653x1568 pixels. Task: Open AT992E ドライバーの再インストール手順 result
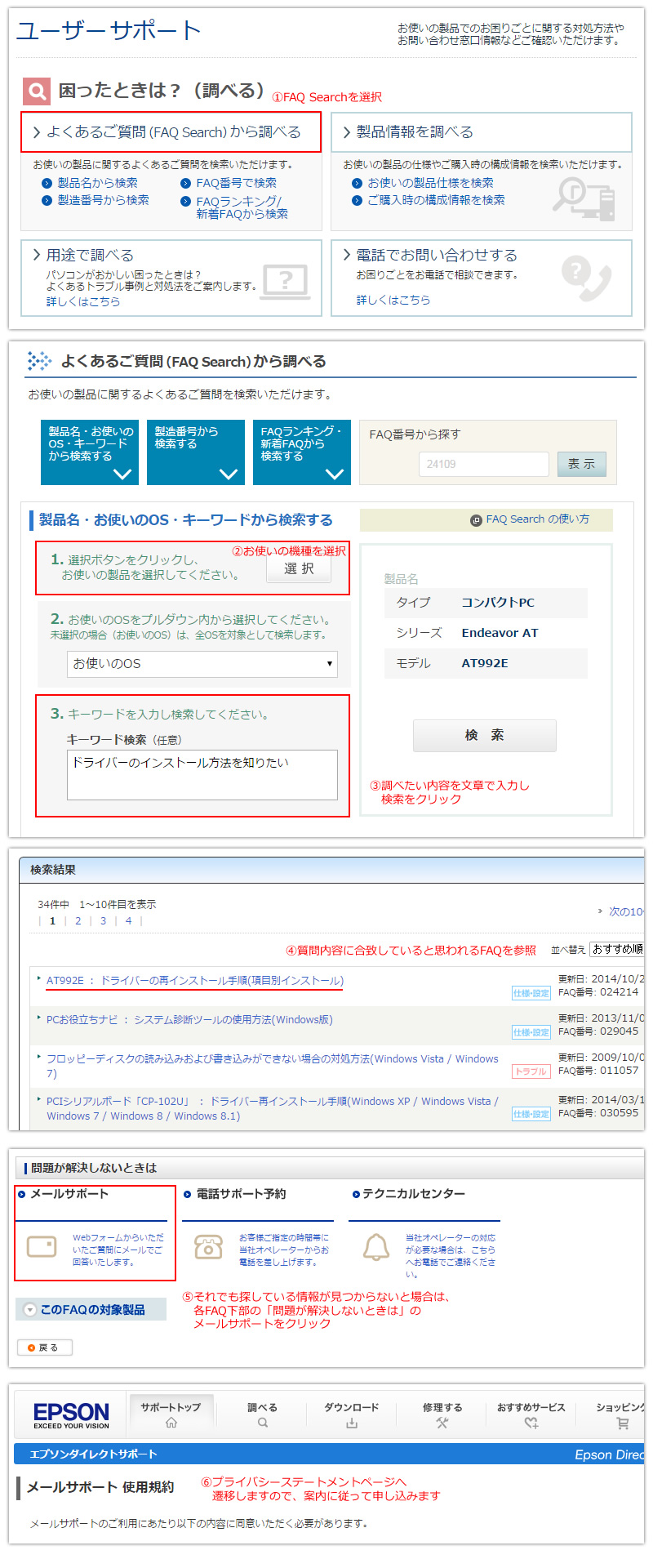[195, 981]
